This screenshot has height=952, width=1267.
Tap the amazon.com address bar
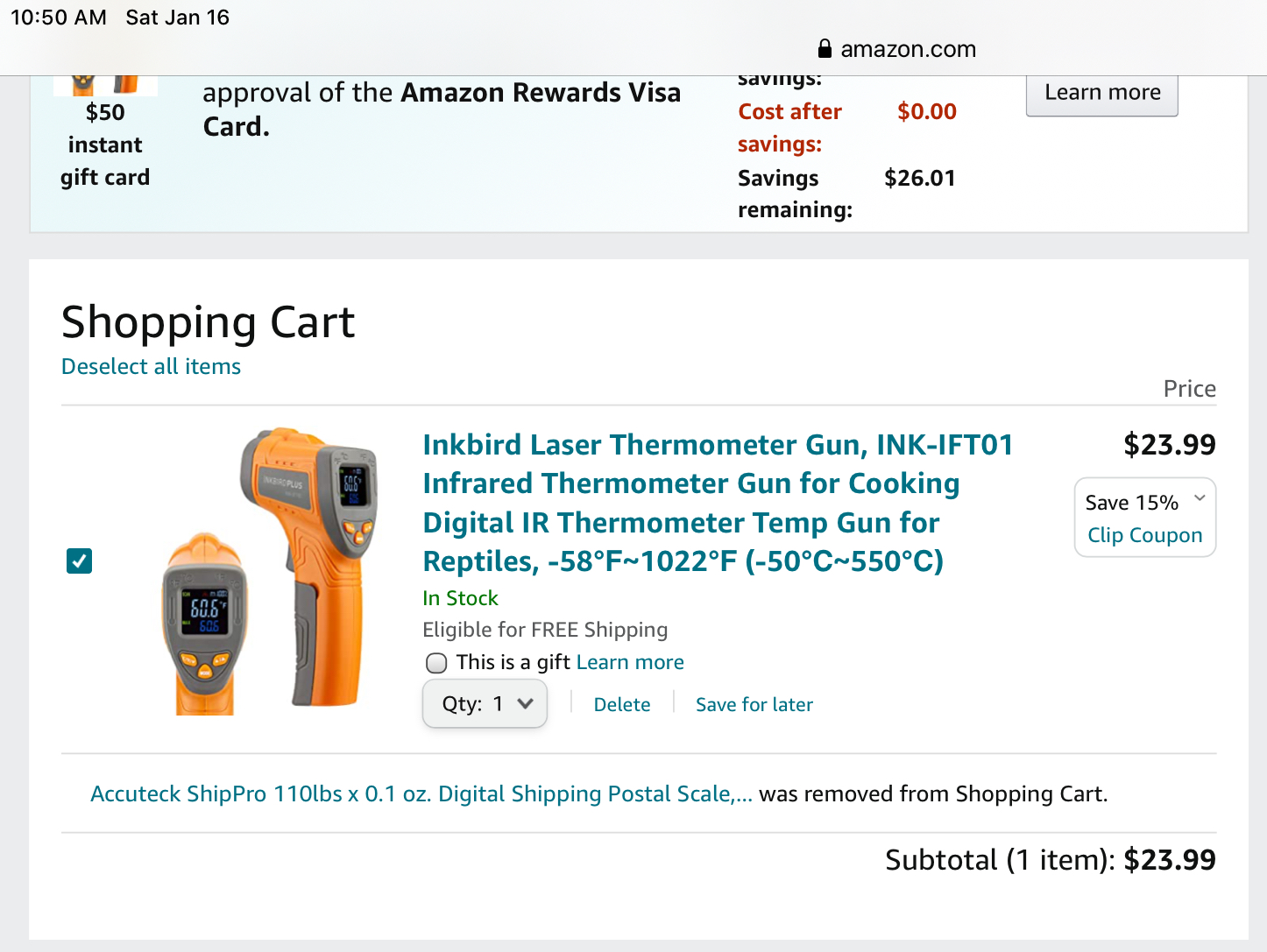click(x=896, y=49)
